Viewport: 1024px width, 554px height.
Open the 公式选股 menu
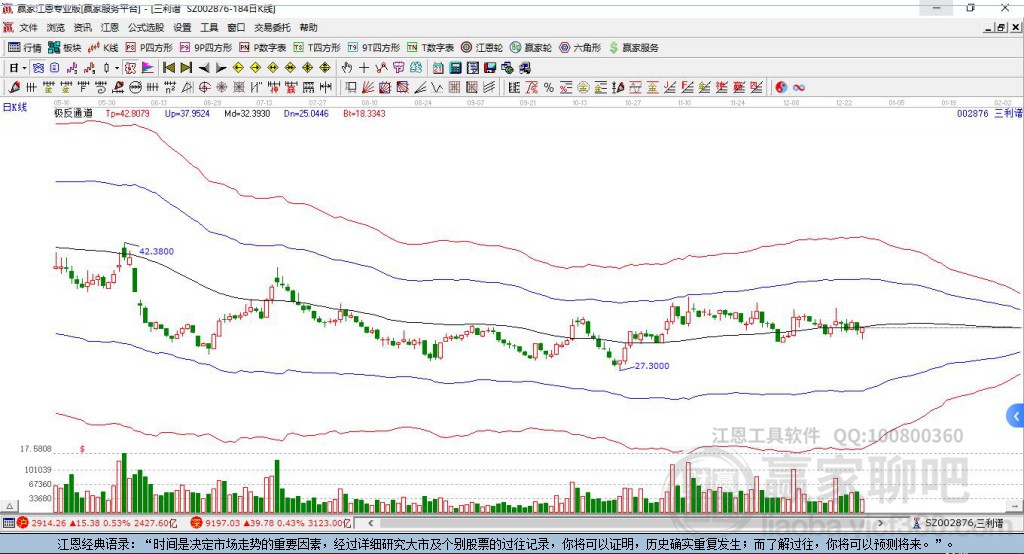click(146, 27)
